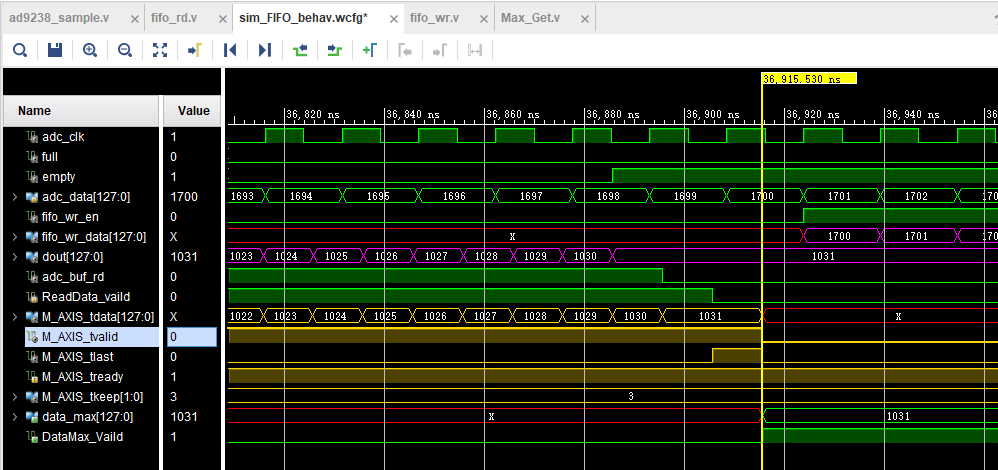This screenshot has width=998, height=470.
Task: Click the greyed Next Marker icon
Action: (440, 50)
